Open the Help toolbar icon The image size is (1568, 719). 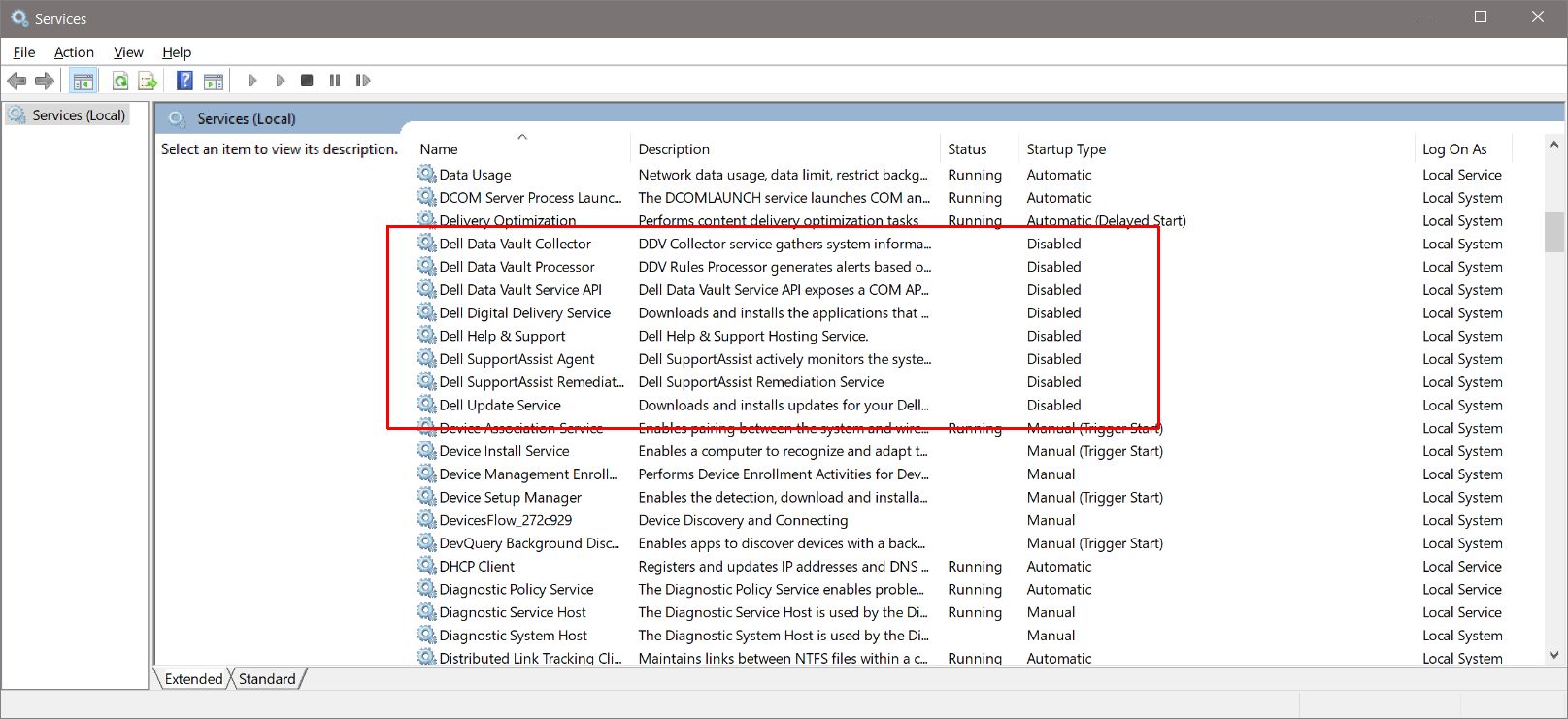tap(184, 81)
